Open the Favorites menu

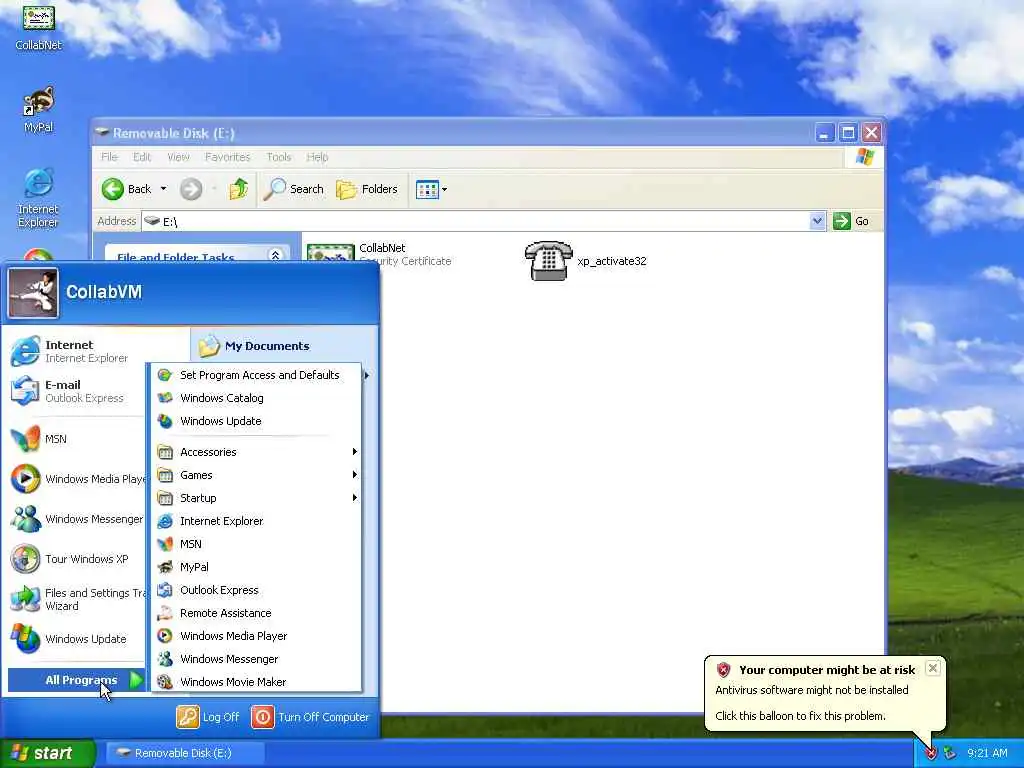tap(227, 157)
